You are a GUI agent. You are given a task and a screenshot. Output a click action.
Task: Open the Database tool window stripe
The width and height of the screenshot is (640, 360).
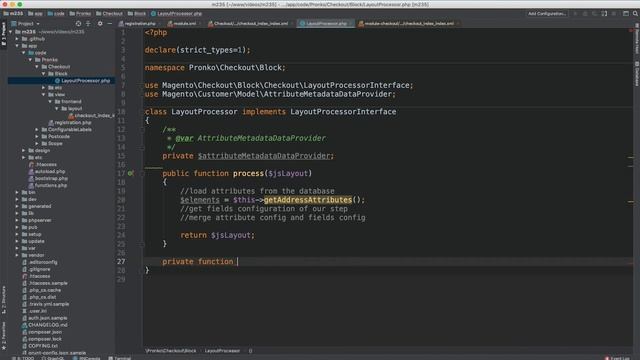636,73
